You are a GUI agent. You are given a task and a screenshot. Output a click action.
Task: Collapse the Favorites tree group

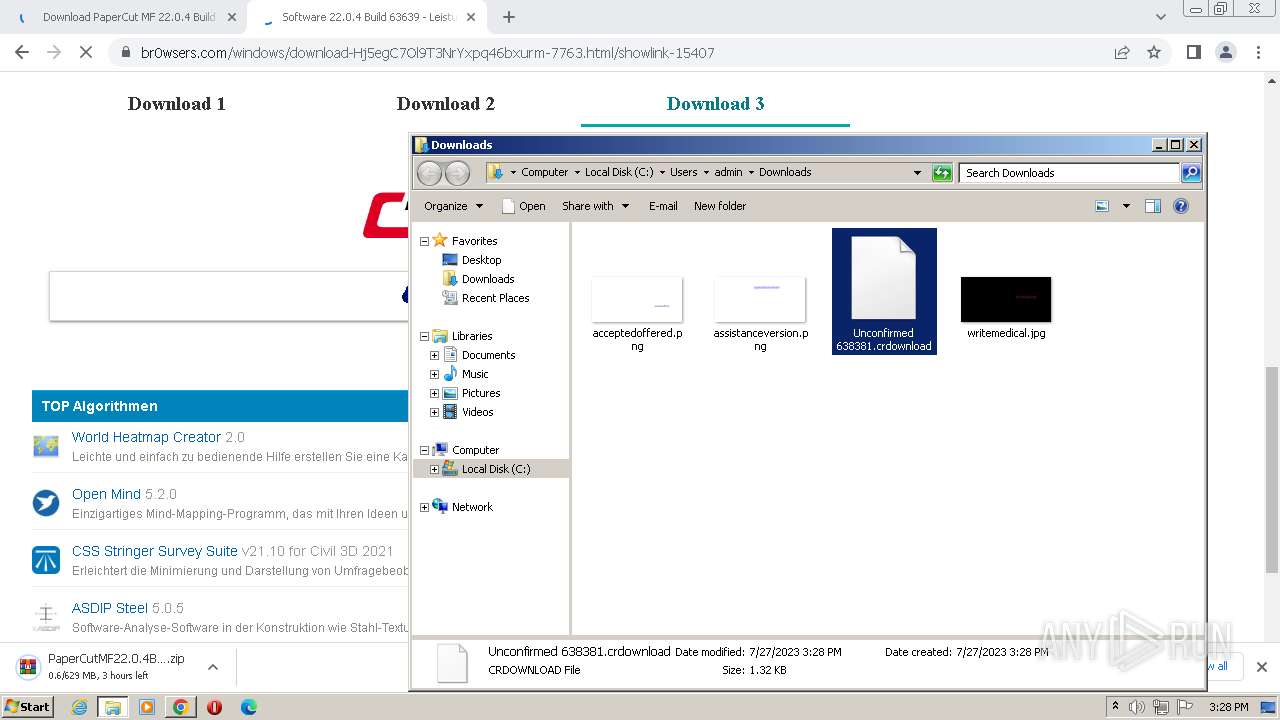(424, 241)
